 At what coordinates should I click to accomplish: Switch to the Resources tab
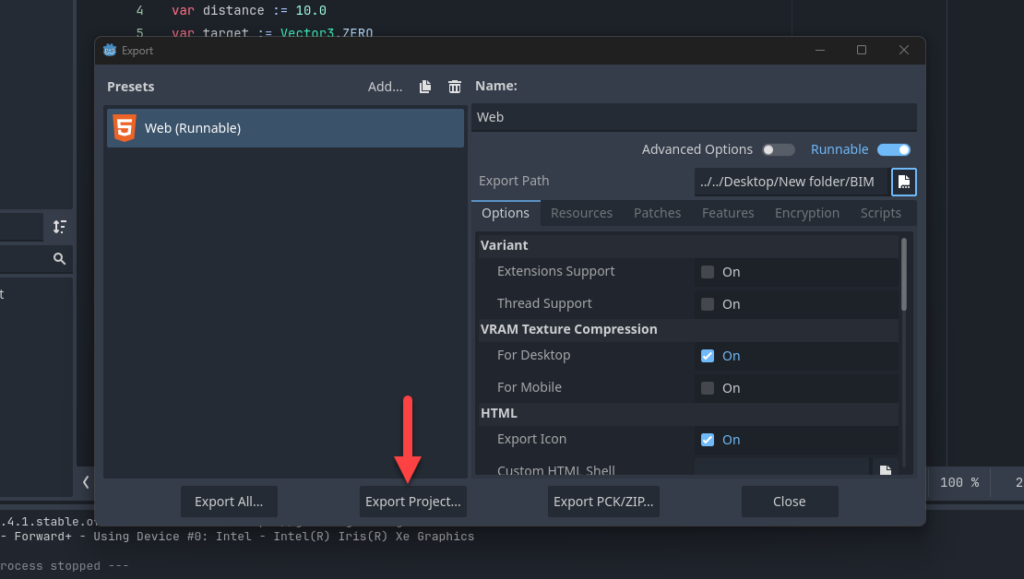click(x=581, y=213)
